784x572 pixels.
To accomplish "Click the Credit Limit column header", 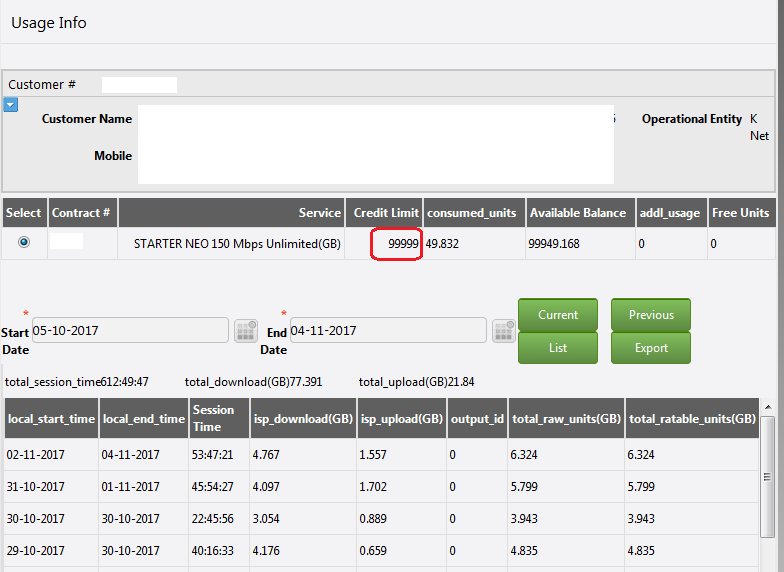I will [384, 213].
